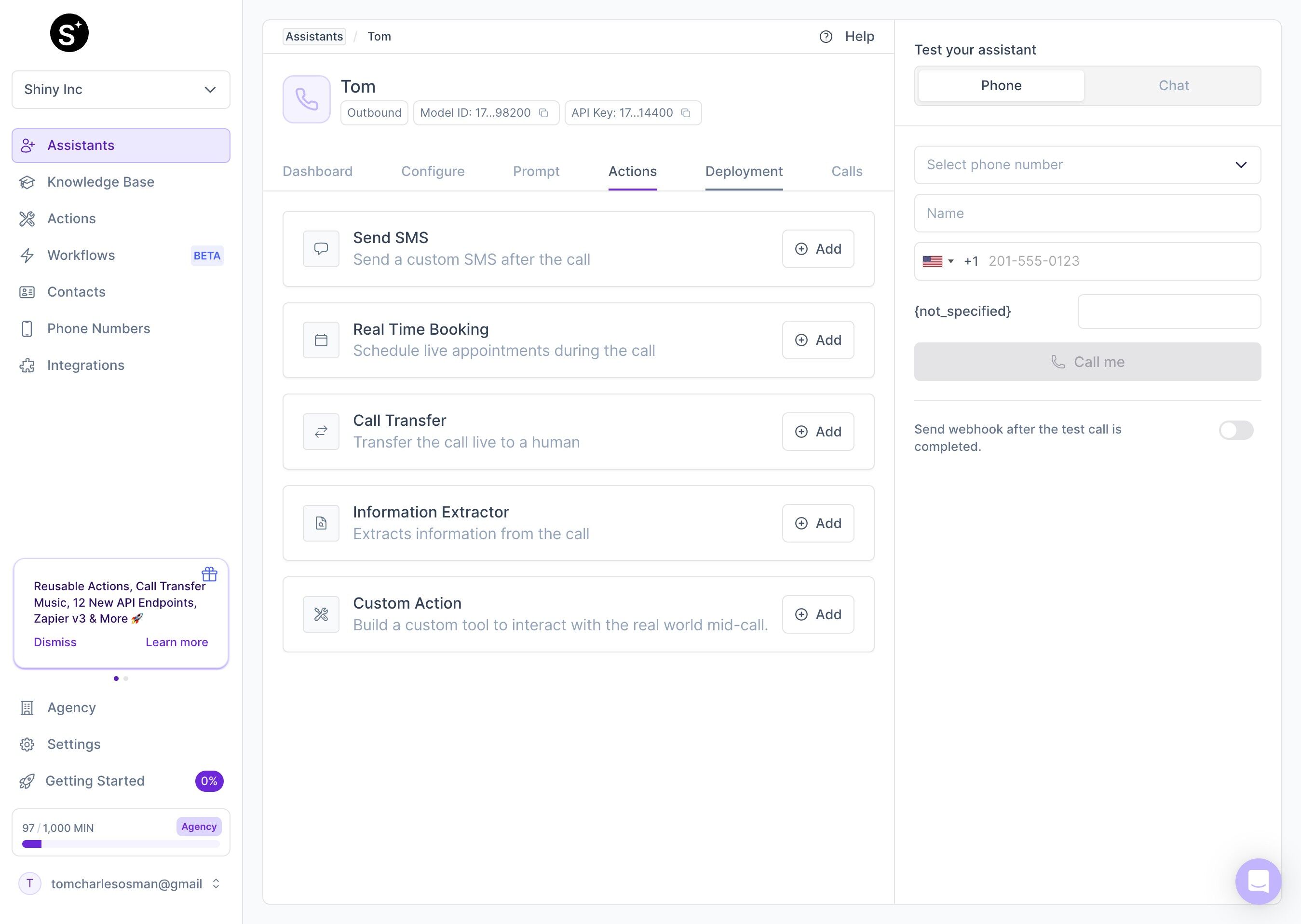Switch to the Actions tab
Screen dimensions: 1301x924
pyautogui.click(x=632, y=170)
